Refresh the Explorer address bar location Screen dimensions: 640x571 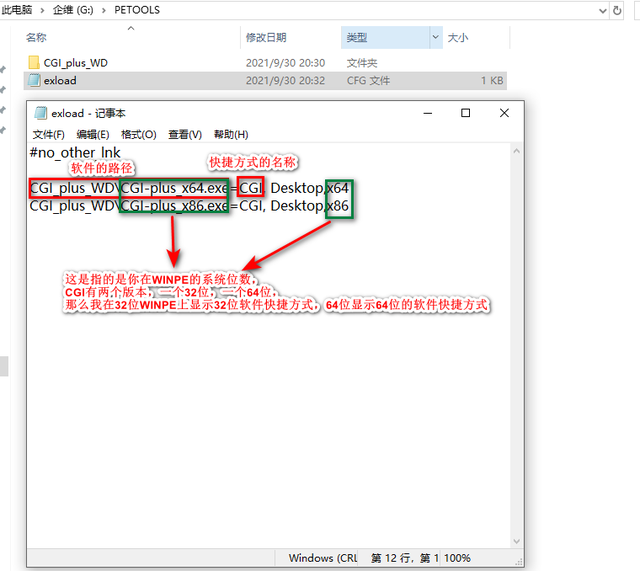click(617, 10)
